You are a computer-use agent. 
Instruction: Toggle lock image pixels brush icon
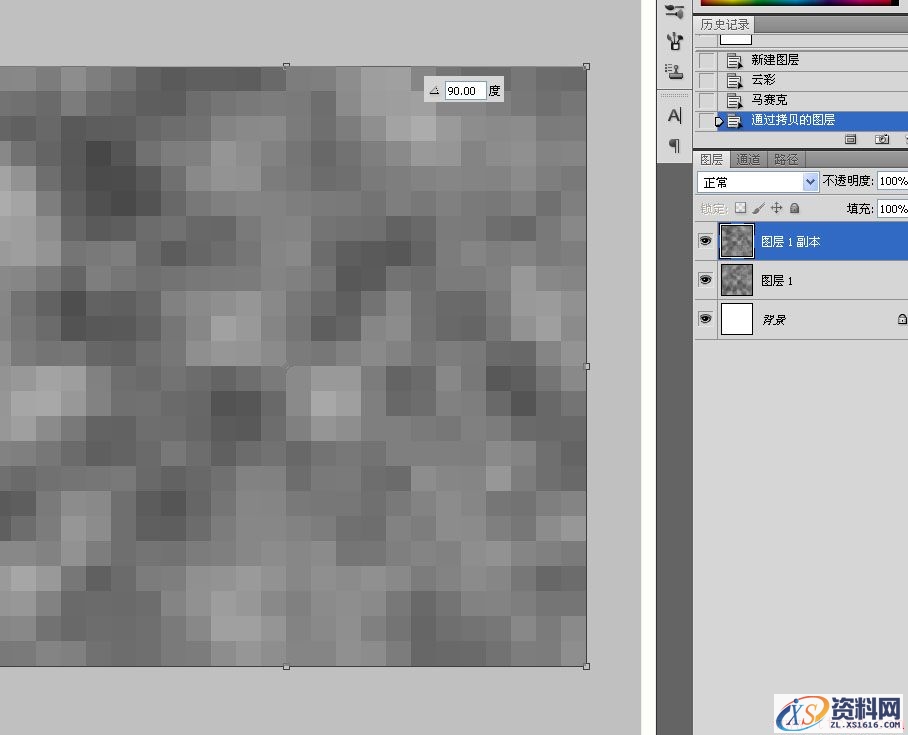click(758, 208)
